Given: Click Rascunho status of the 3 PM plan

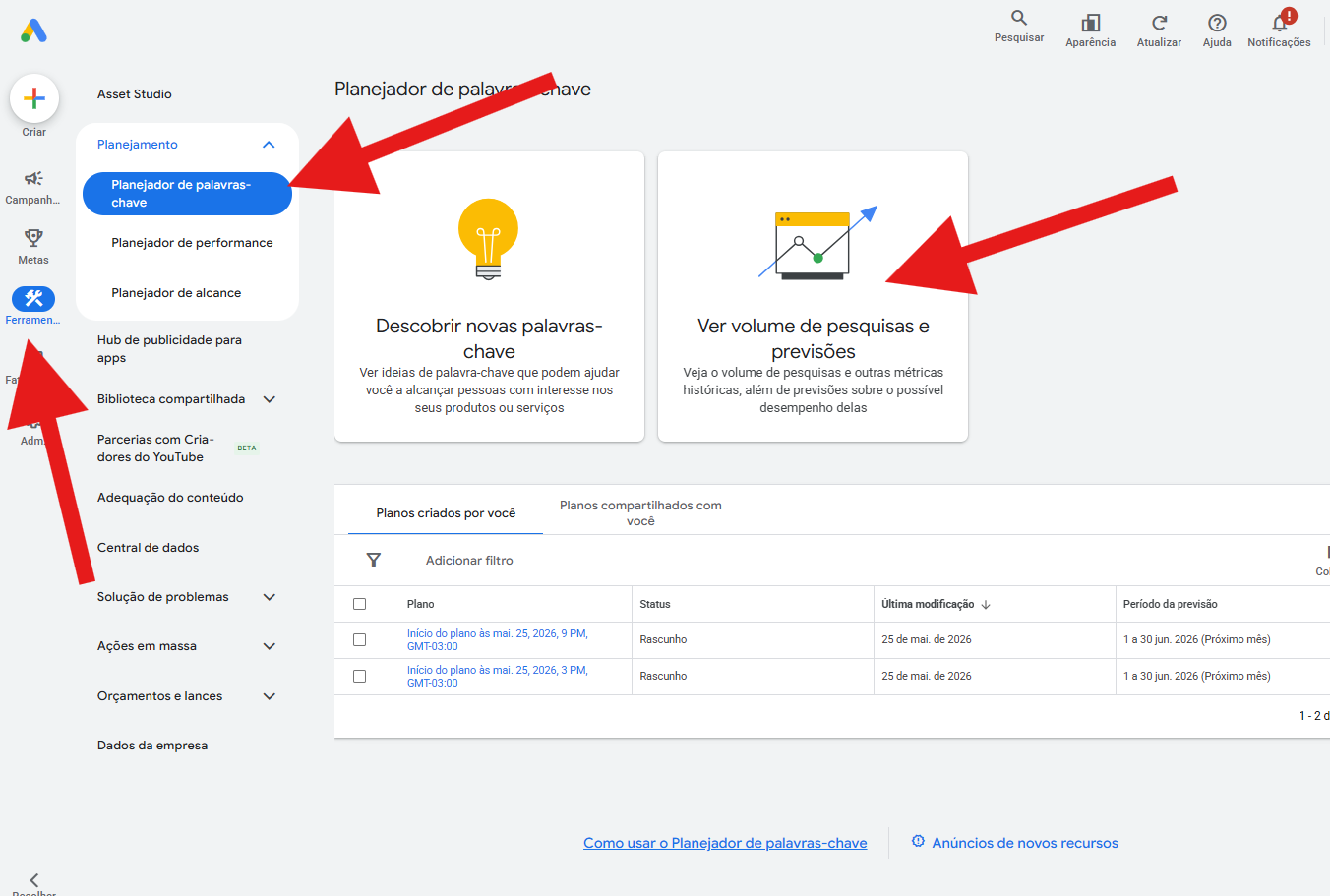Looking at the screenshot, I should coord(663,676).
